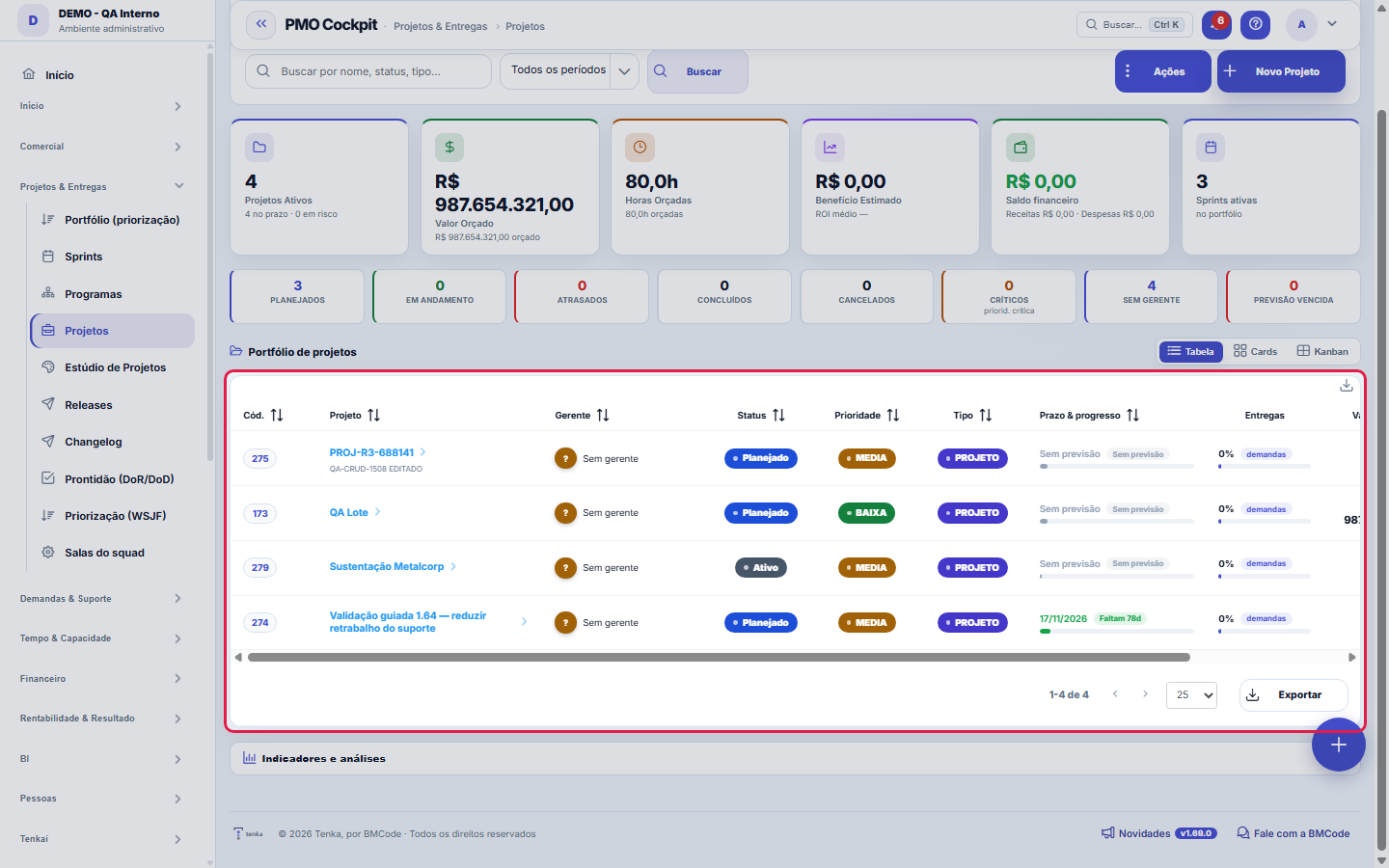Open notifications bell with badge 6
The width and height of the screenshot is (1389, 868).
click(x=1215, y=24)
